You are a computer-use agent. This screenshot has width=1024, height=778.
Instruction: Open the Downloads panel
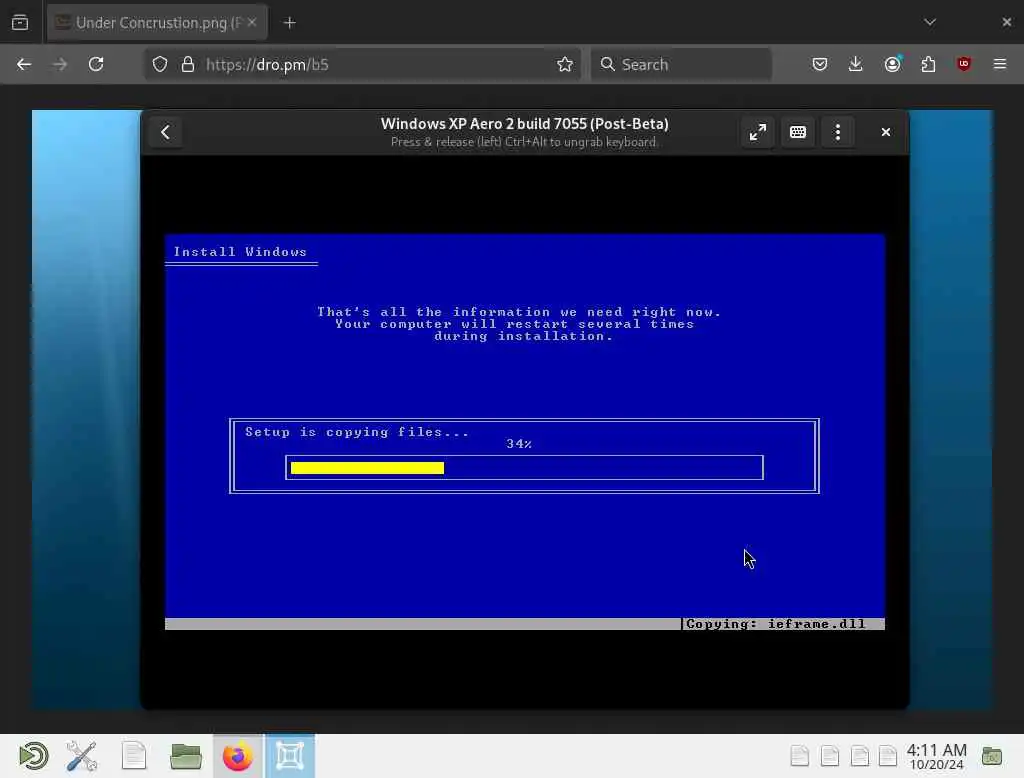coord(856,64)
